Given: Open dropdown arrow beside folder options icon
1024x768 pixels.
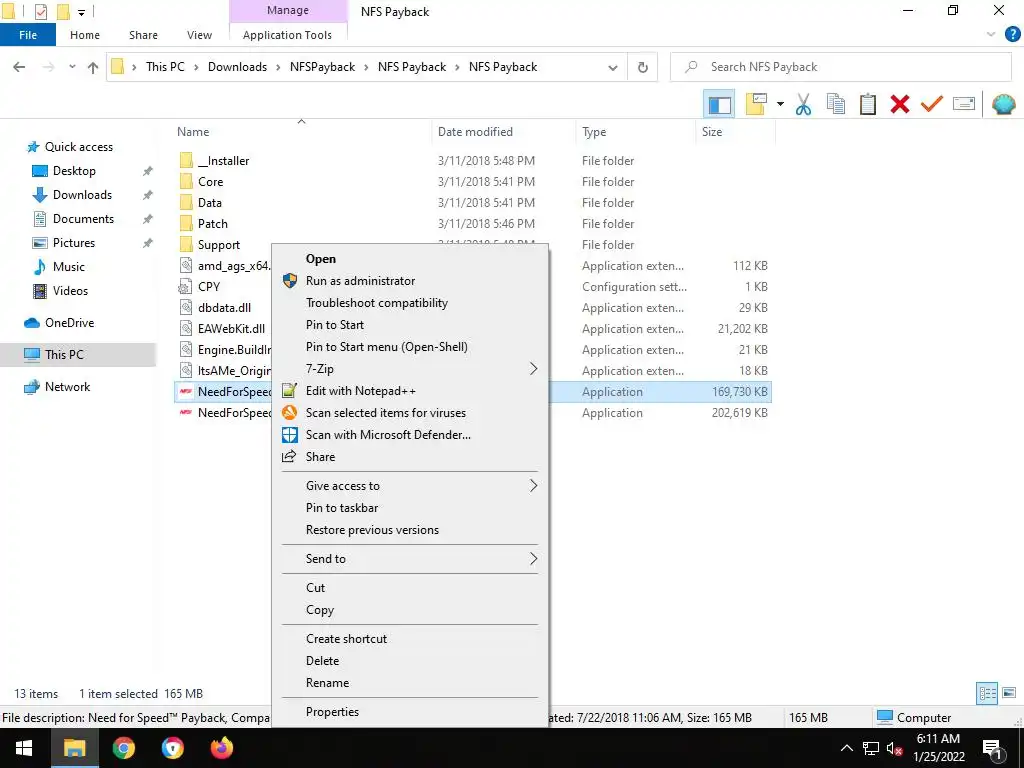Looking at the screenshot, I should pyautogui.click(x=780, y=104).
